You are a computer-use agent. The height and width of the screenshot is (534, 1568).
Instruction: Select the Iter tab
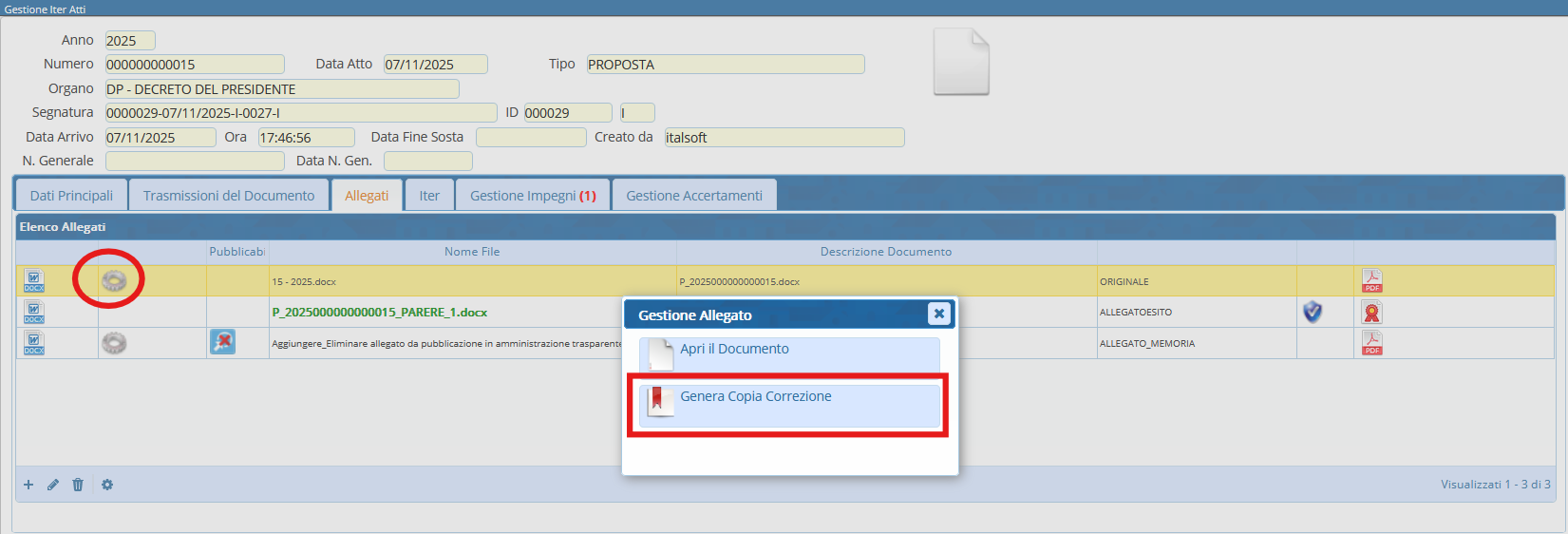(x=429, y=196)
